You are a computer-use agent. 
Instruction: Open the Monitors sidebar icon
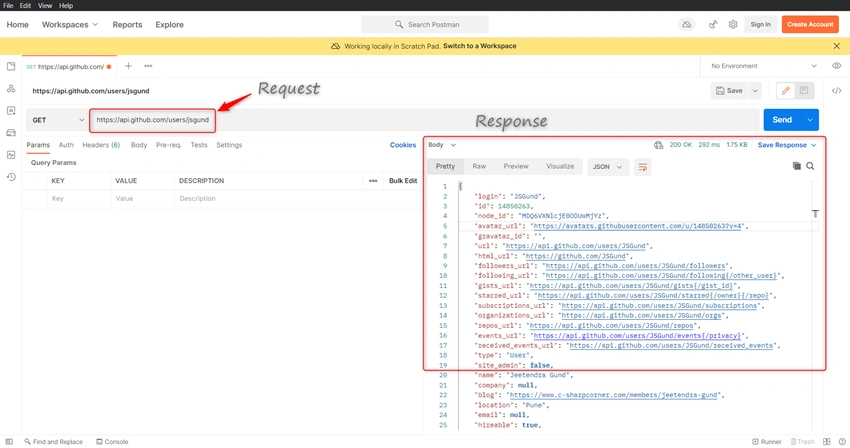(11, 155)
